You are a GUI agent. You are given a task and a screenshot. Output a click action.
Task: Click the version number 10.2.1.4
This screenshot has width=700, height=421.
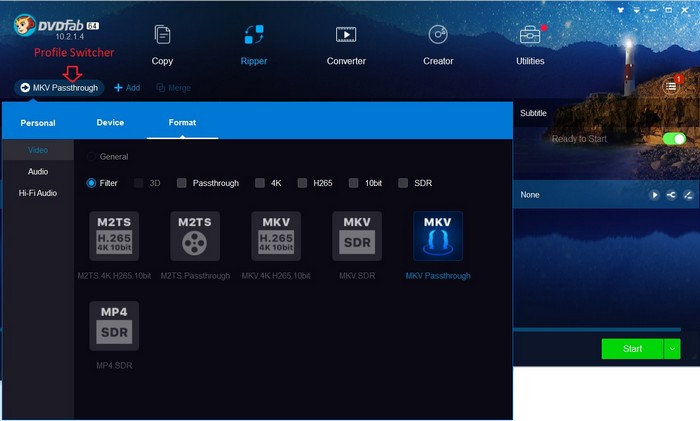70,37
